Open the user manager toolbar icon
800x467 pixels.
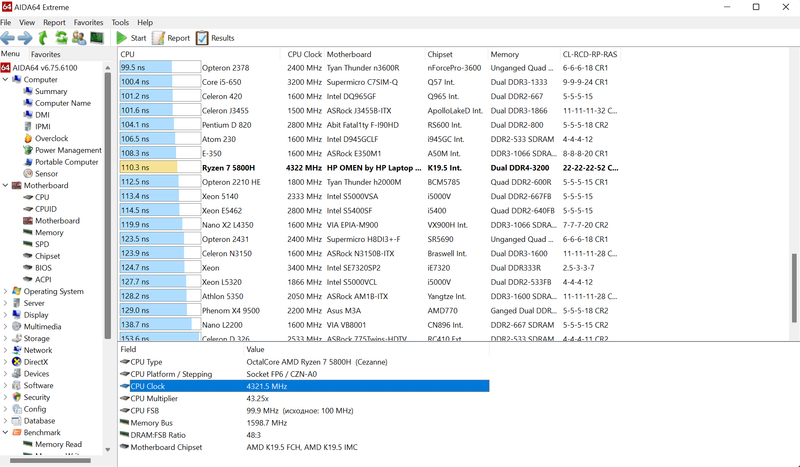coord(79,38)
